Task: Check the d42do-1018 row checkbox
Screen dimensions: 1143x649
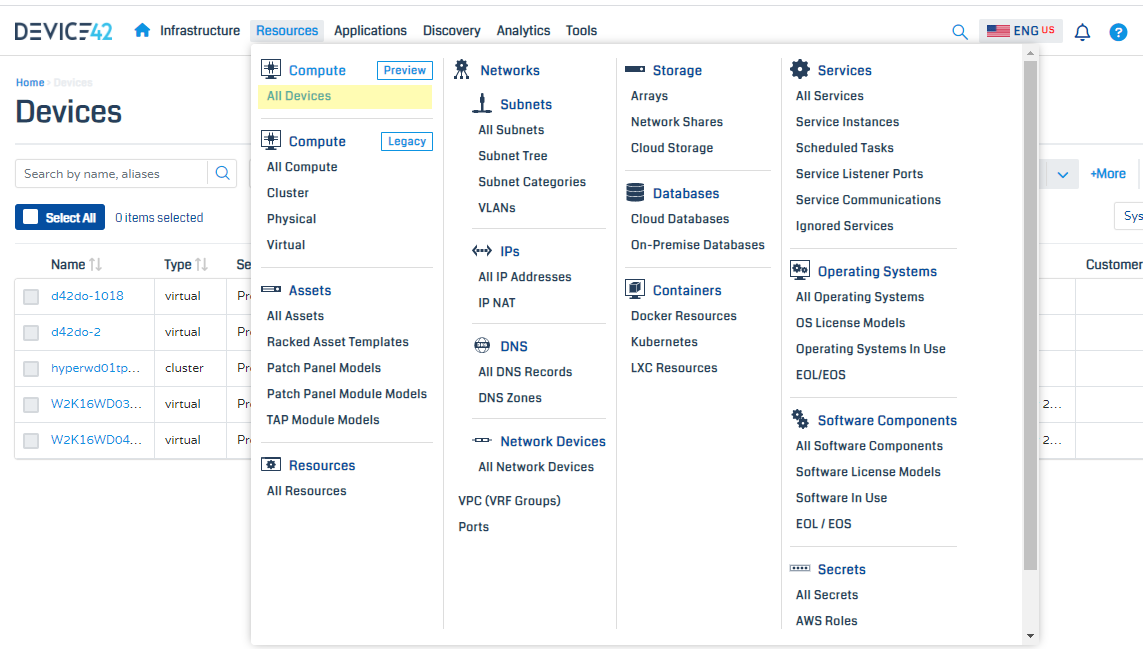Action: 31,297
